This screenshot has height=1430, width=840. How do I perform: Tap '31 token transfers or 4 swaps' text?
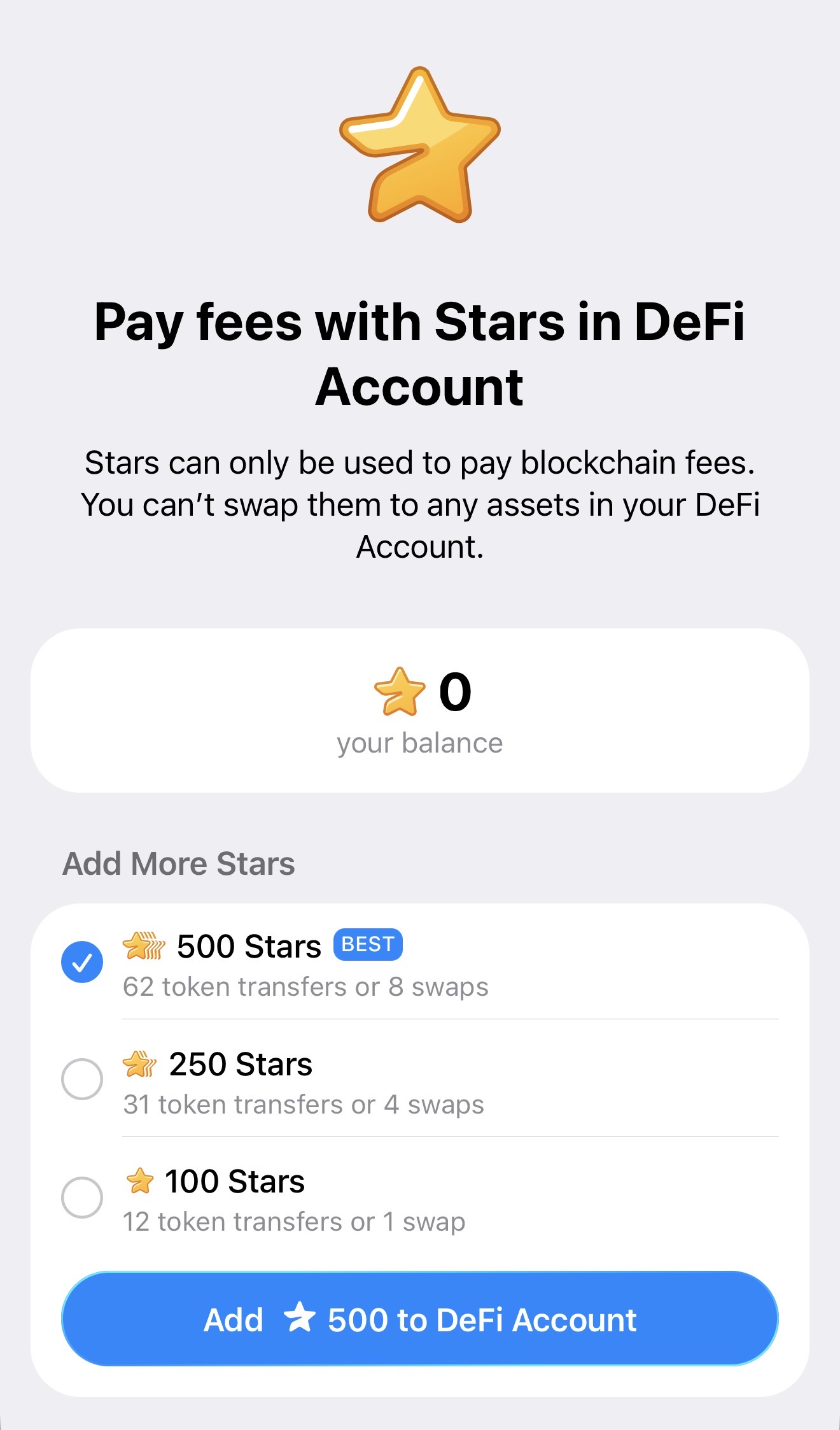click(304, 1105)
